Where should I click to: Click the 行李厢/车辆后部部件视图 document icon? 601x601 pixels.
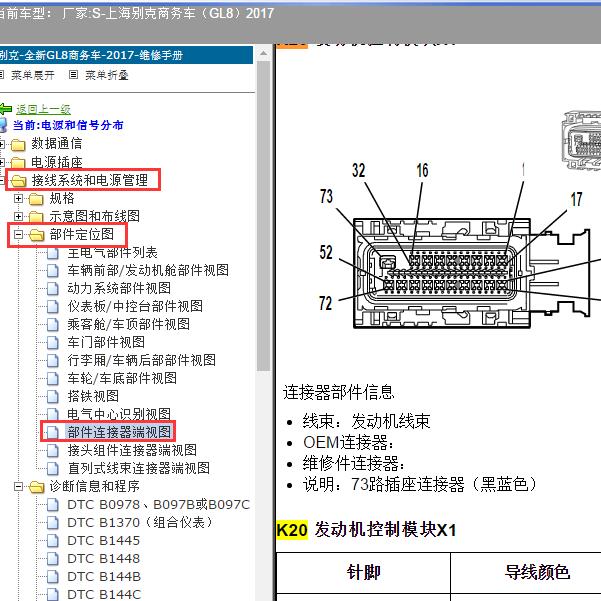[53, 361]
